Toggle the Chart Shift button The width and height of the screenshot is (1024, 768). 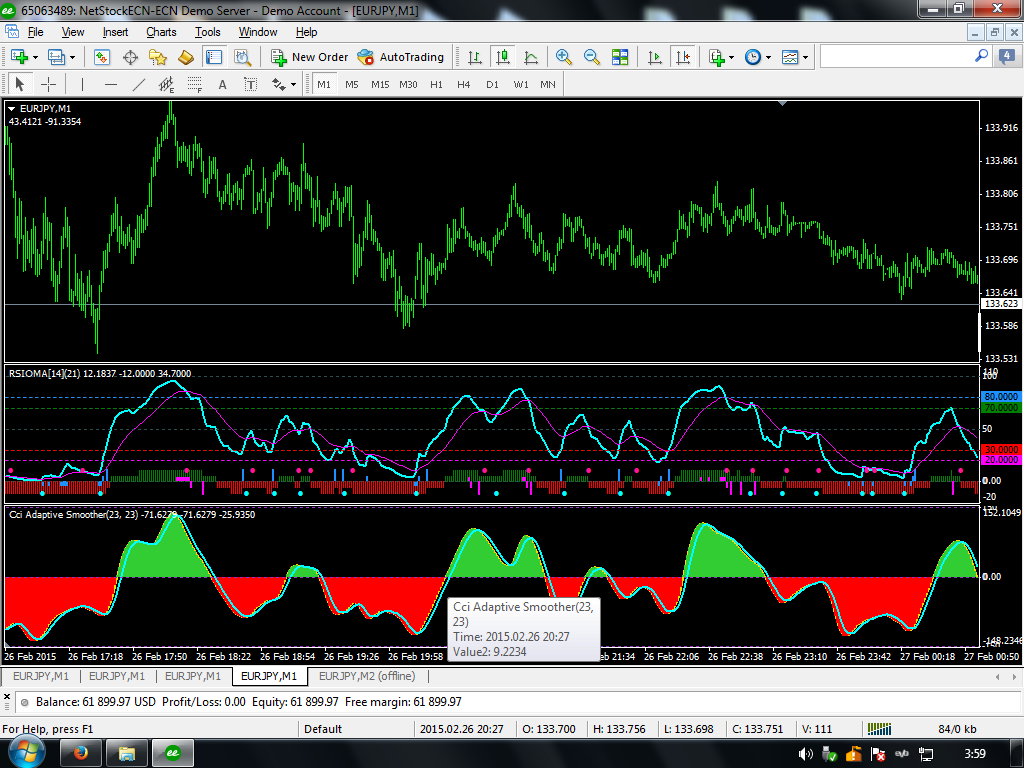coord(683,57)
